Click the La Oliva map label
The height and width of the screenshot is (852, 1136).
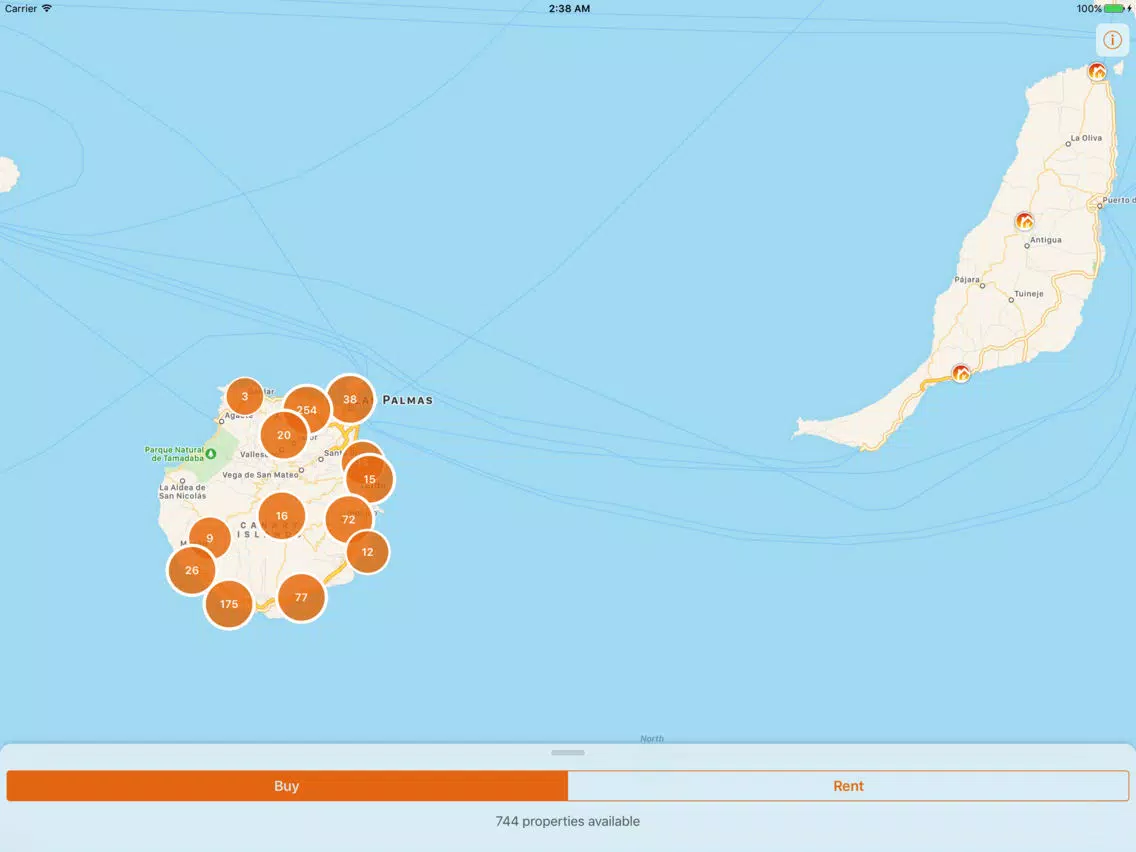(1086, 138)
